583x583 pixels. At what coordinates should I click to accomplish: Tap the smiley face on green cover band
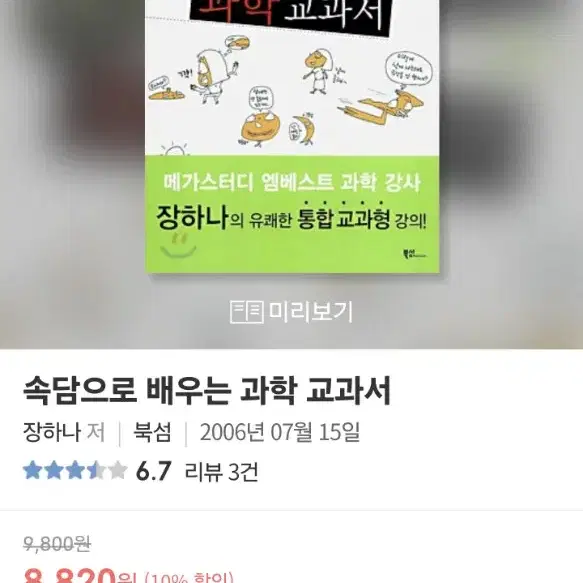178,245
